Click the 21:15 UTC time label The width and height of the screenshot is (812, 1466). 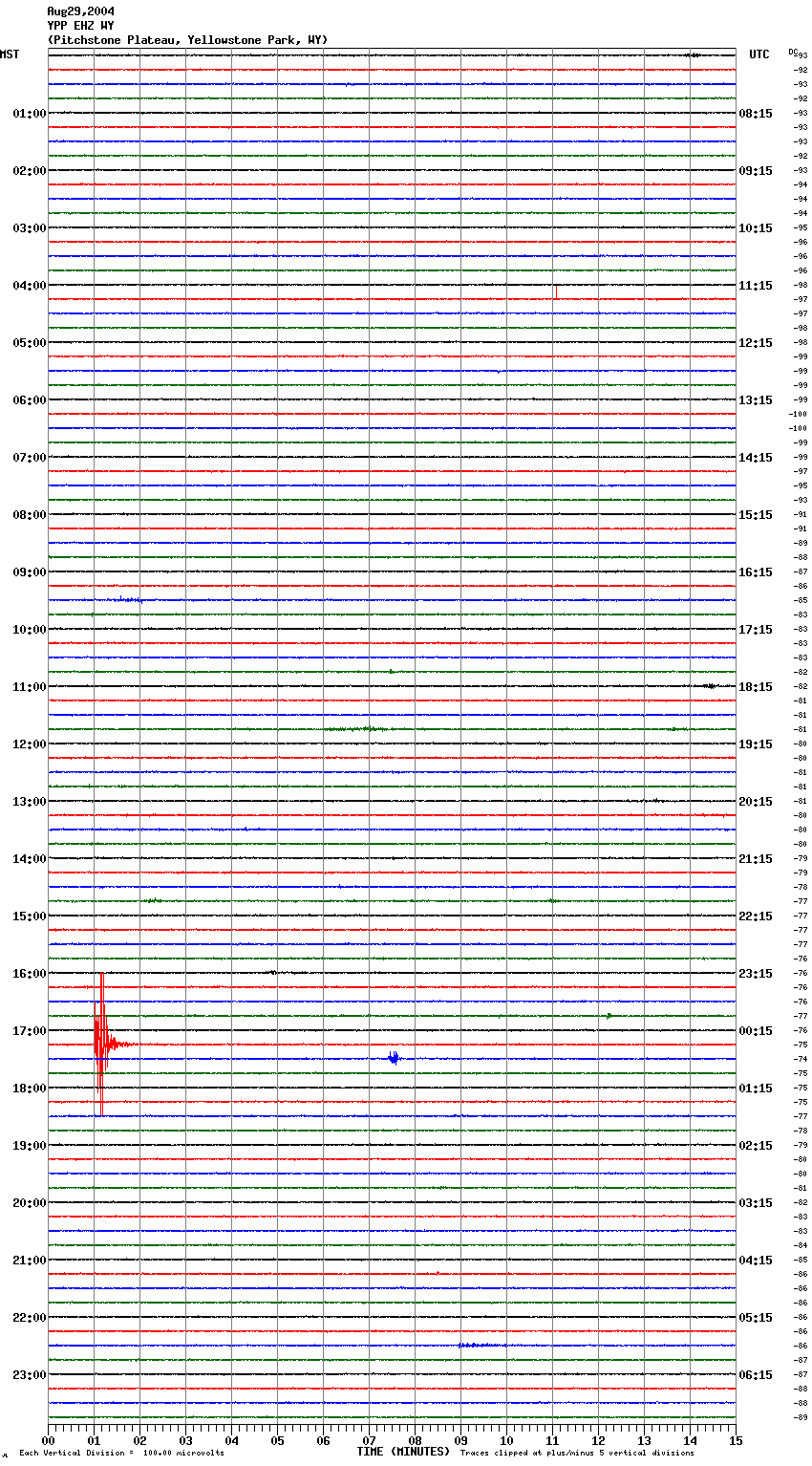click(x=756, y=859)
